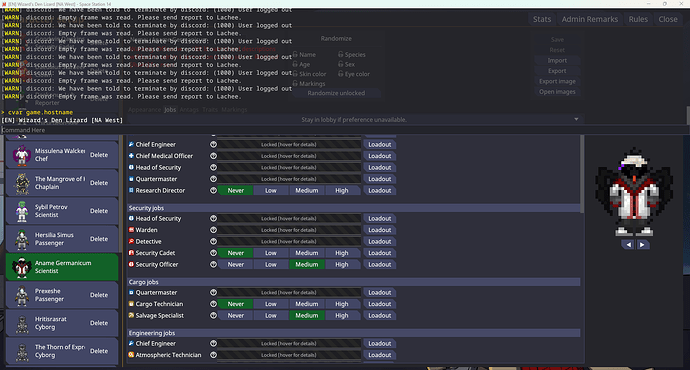Click the round info icon beside Research Director
Screen dimensions: 690x370
pos(213,190)
